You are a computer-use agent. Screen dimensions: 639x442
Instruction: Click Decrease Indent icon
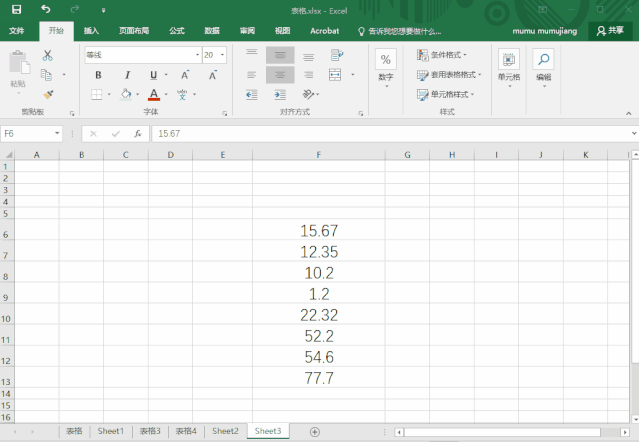click(x=251, y=95)
